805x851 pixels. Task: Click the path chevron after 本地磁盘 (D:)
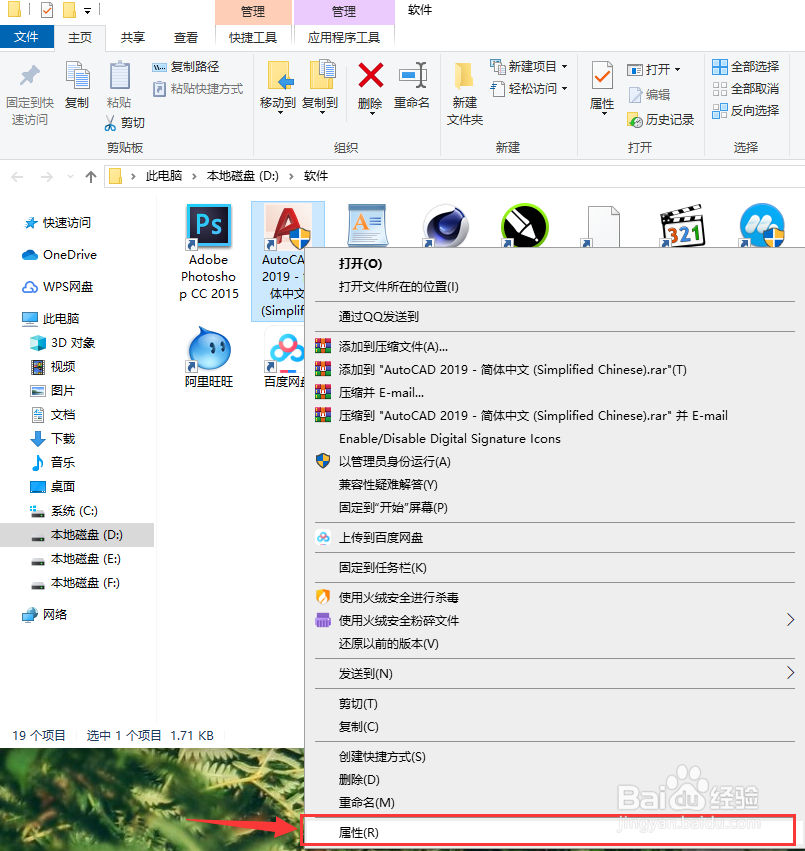(291, 176)
